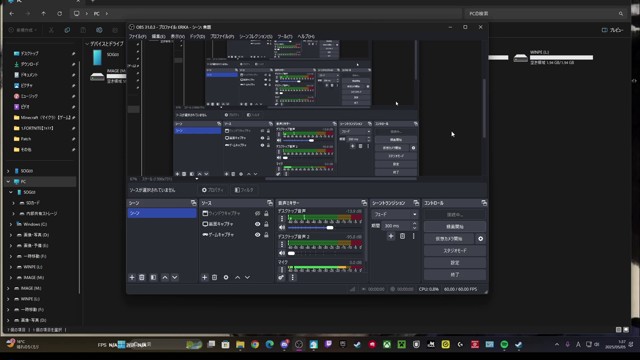Open the Xbox app from the taskbar
This screenshot has width=640, height=360.
[387, 344]
